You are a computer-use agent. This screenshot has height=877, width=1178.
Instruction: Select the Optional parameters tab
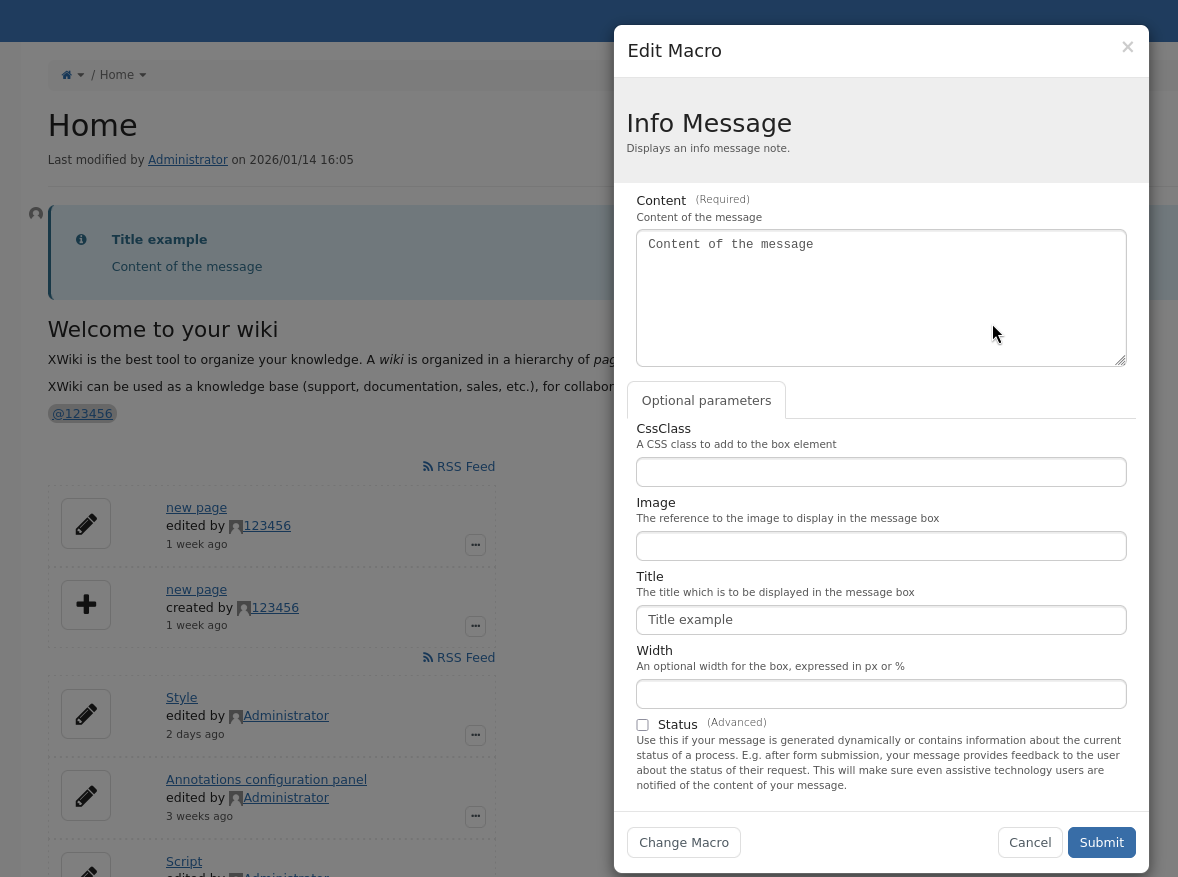click(706, 401)
